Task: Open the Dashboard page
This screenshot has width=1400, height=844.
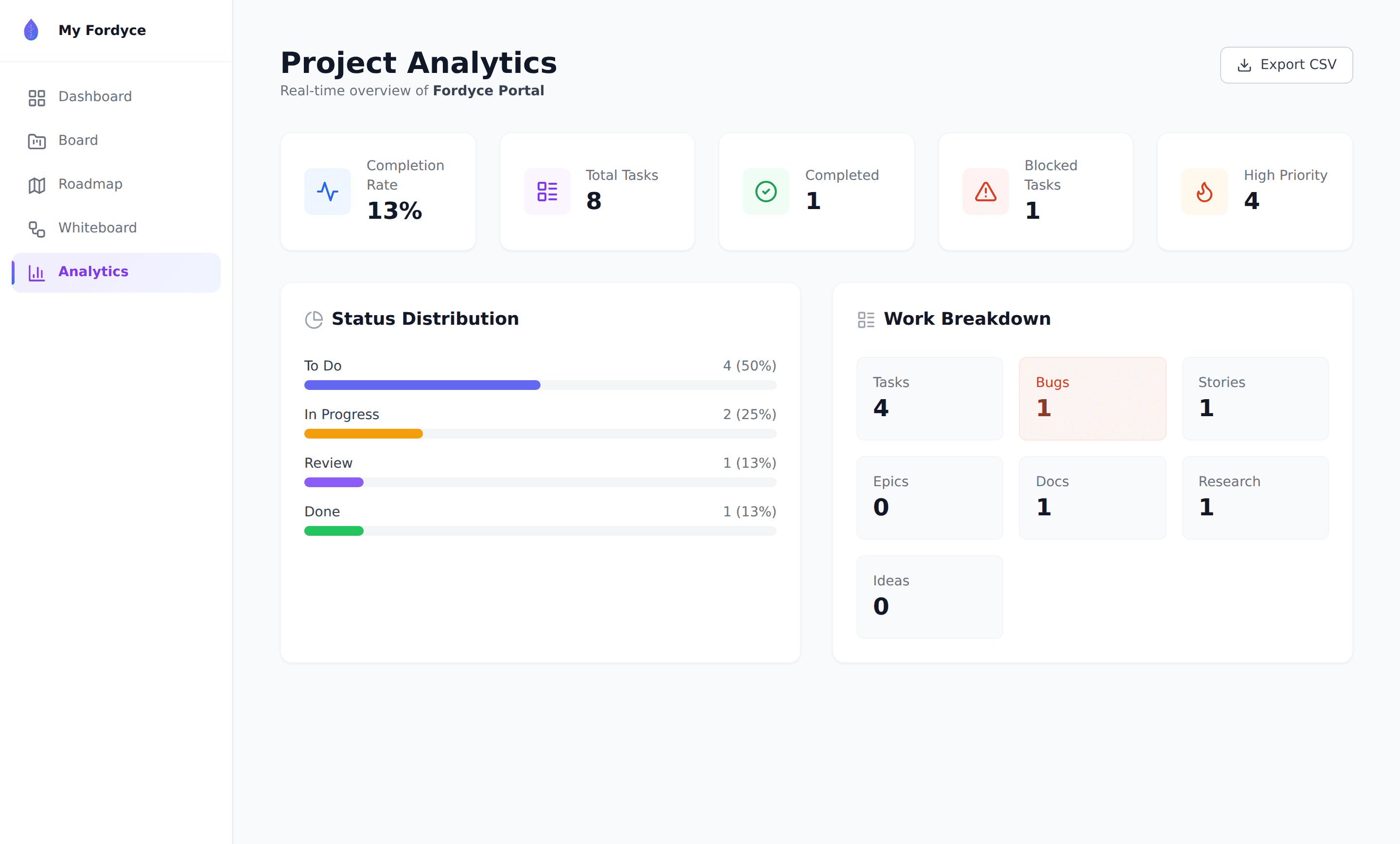Action: (116, 97)
